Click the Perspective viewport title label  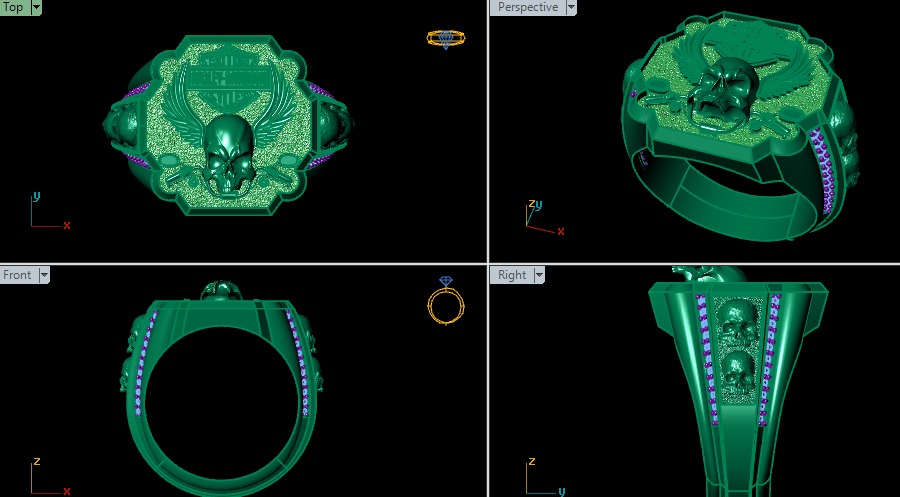527,7
